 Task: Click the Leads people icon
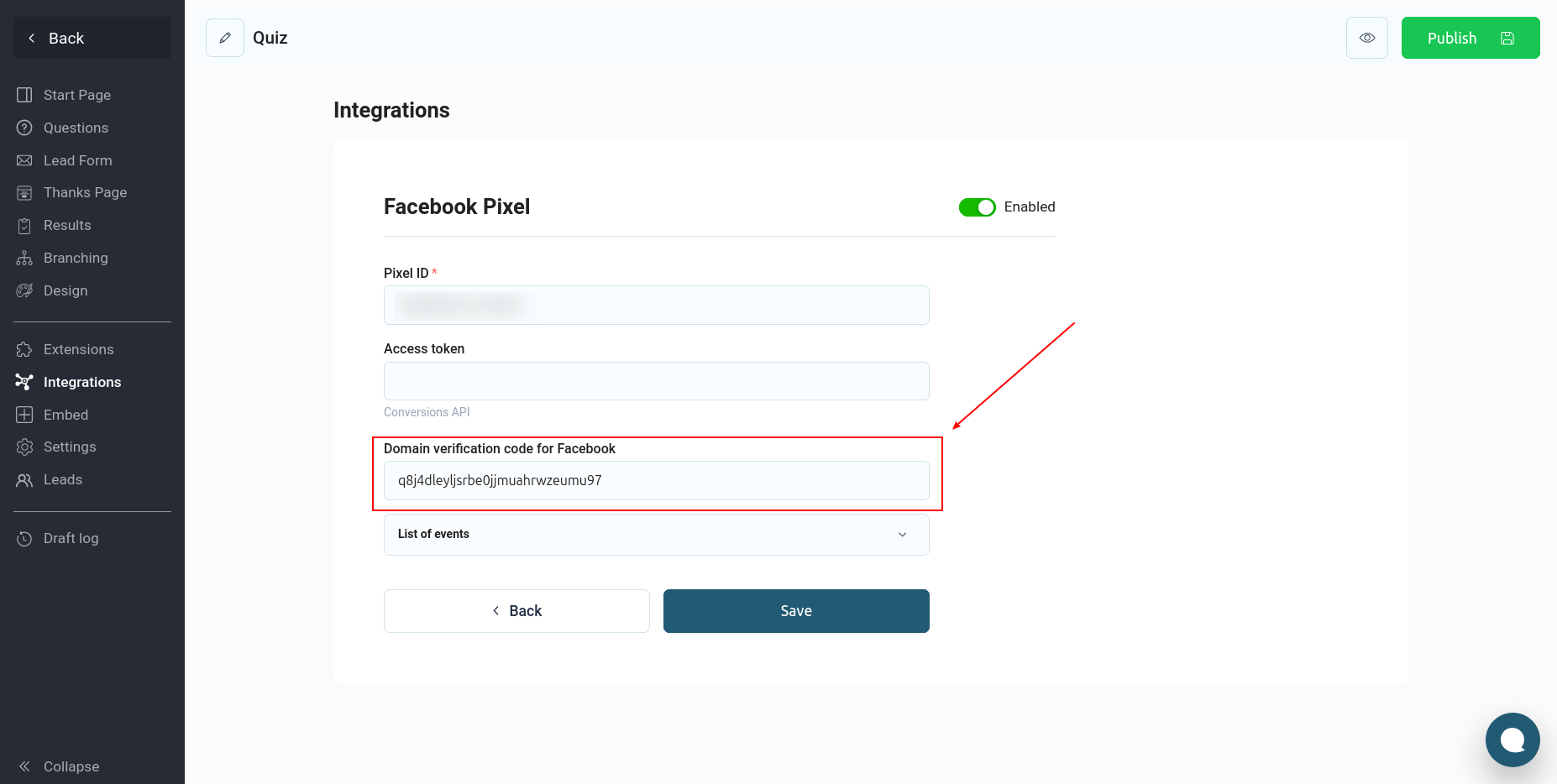point(24,479)
